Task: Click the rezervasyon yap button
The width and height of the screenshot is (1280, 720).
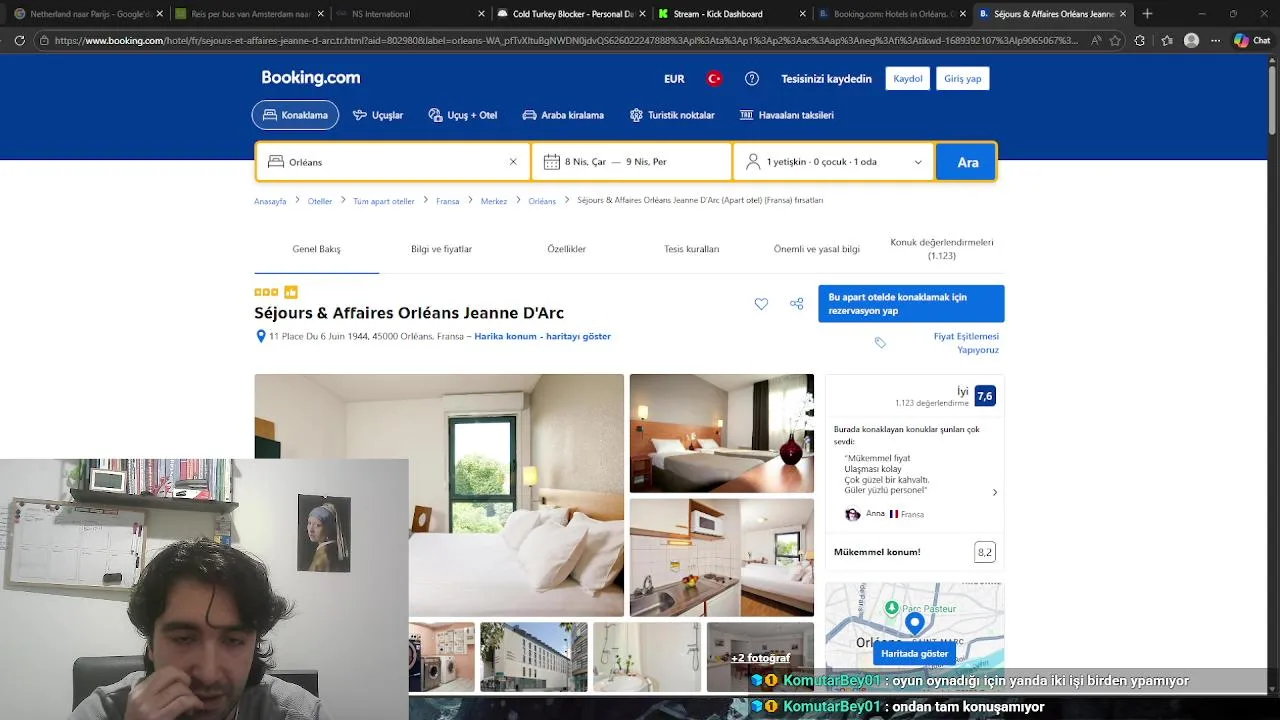Action: click(x=911, y=304)
